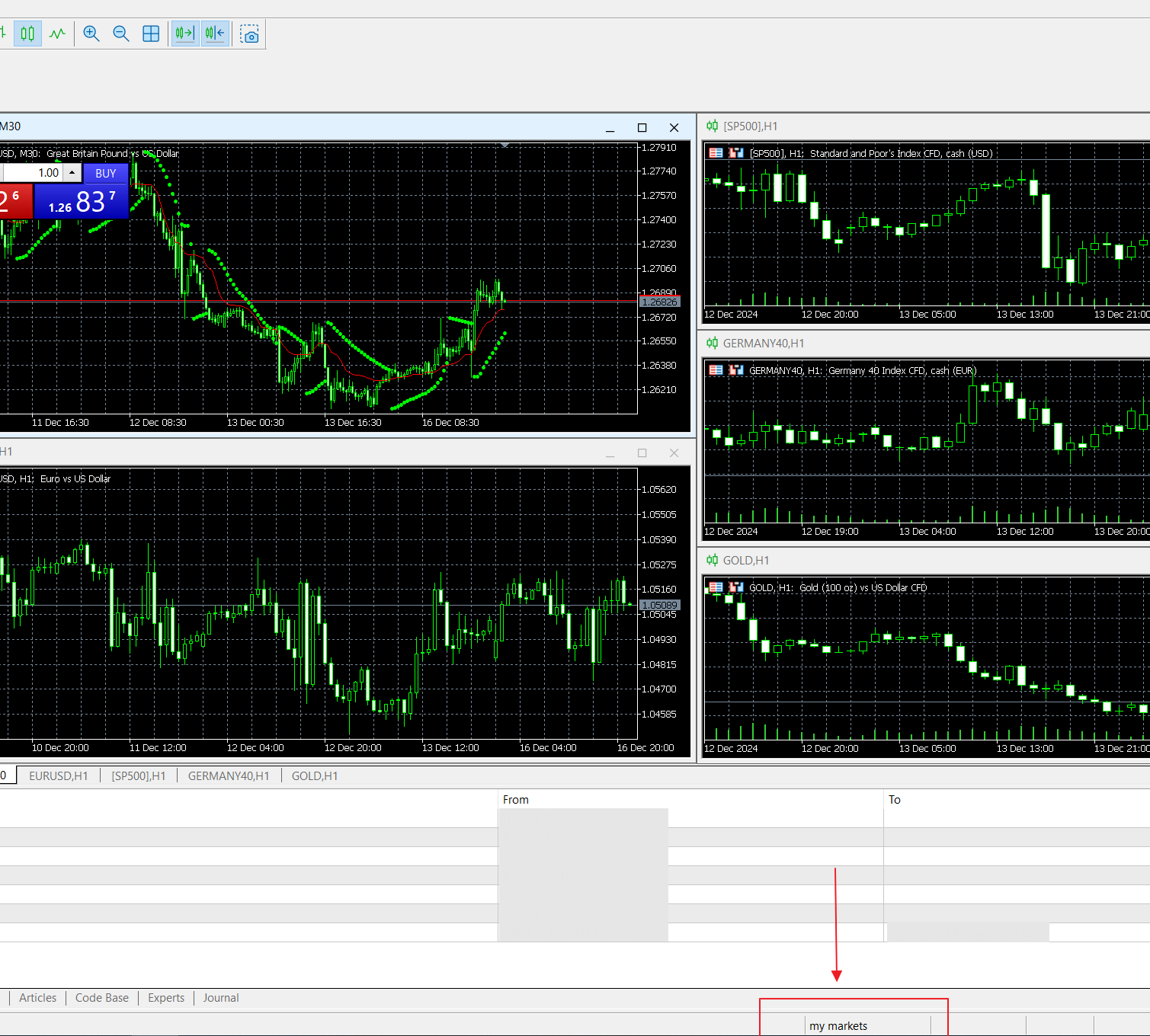Maximize the EURUSD H1 chart window
Image resolution: width=1150 pixels, height=1036 pixels.
[642, 453]
